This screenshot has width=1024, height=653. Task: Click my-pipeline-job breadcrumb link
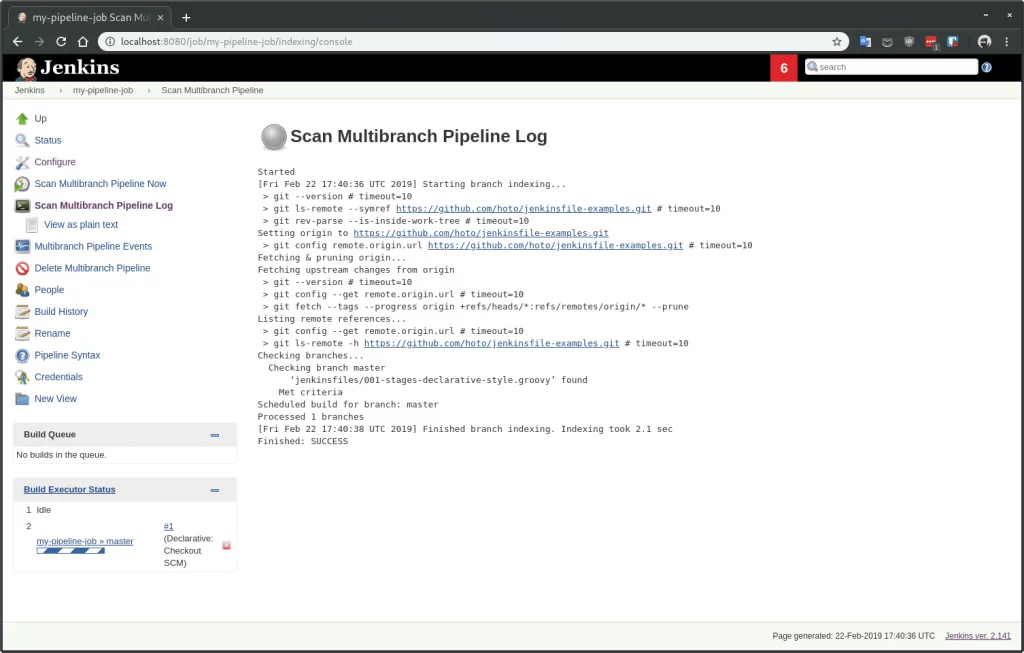[x=103, y=91]
